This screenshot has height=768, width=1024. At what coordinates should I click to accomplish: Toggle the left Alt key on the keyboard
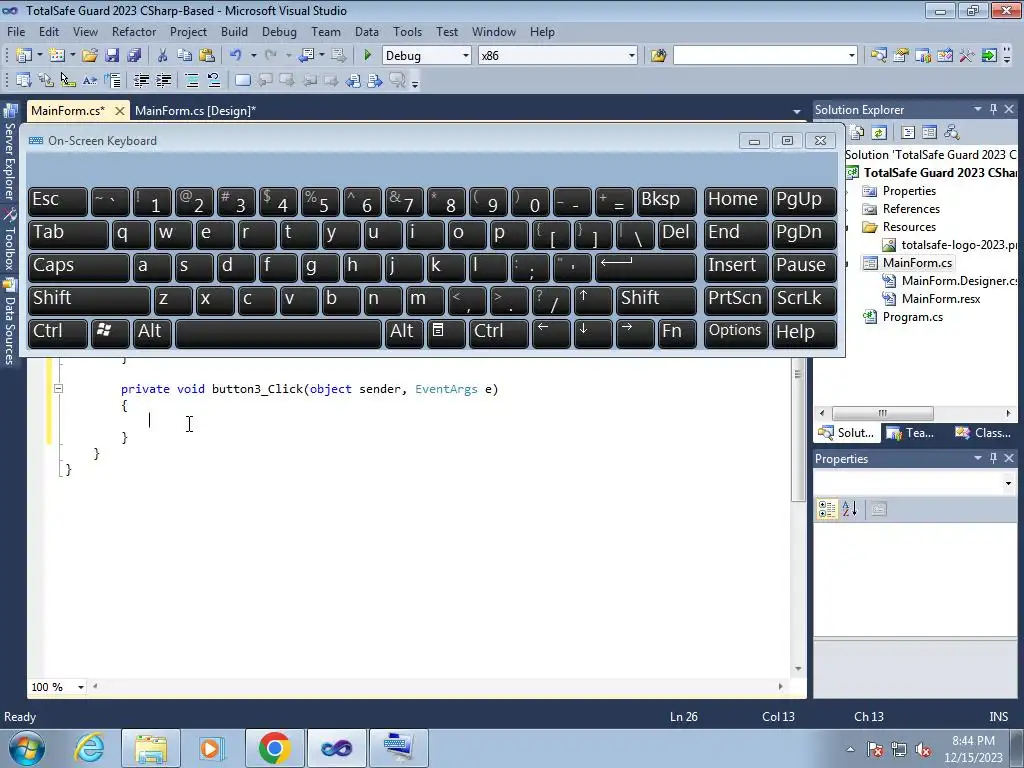[x=151, y=332]
